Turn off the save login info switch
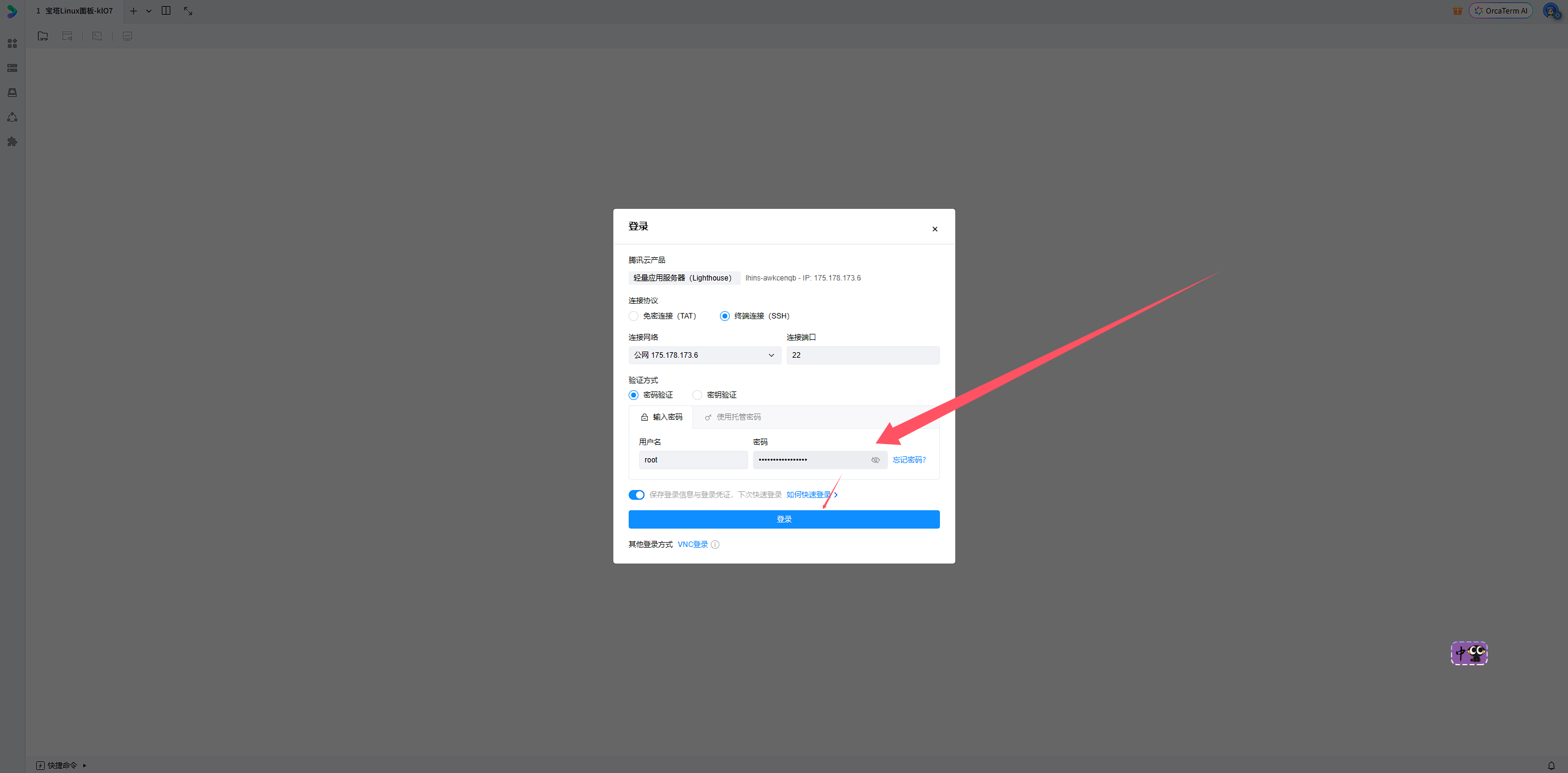This screenshot has width=1568, height=773. [x=636, y=495]
